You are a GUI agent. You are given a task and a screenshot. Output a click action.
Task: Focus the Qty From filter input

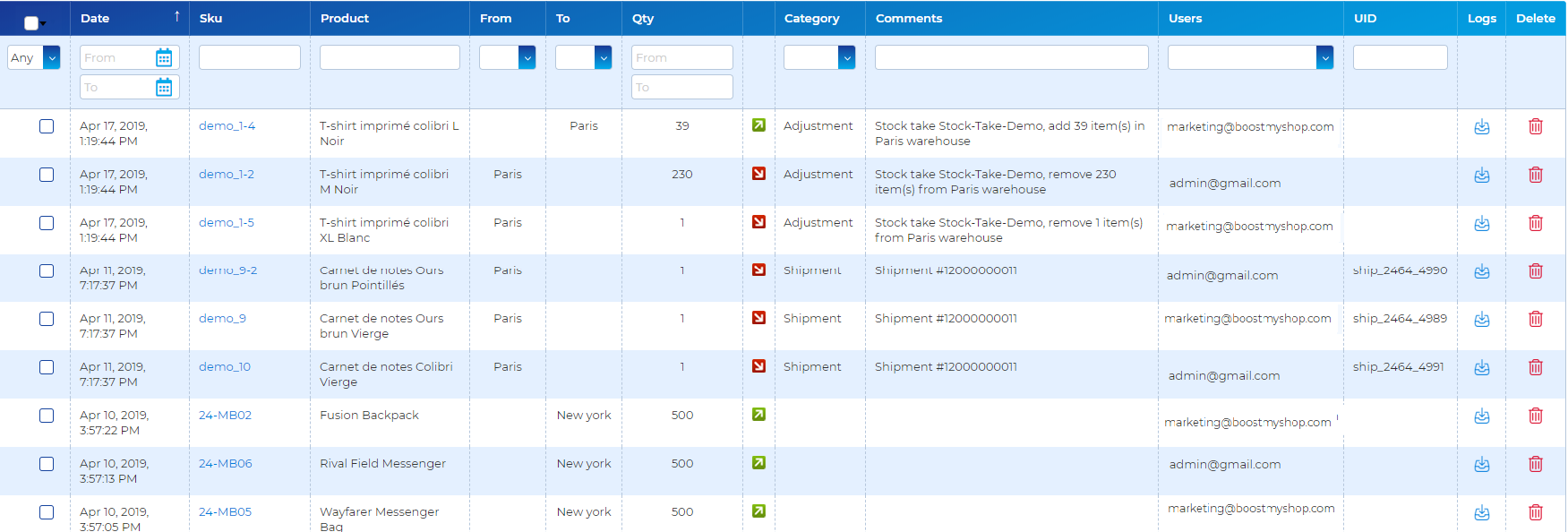(x=682, y=57)
